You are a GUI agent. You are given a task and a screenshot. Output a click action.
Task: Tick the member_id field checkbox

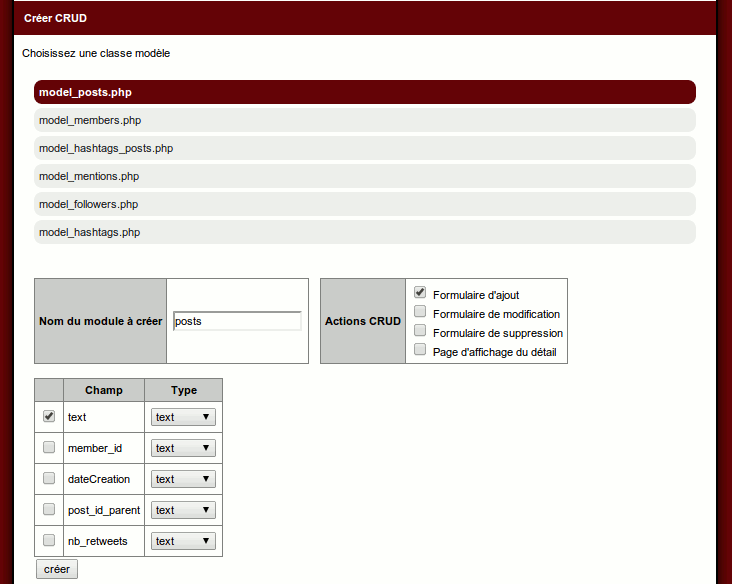[x=49, y=447]
